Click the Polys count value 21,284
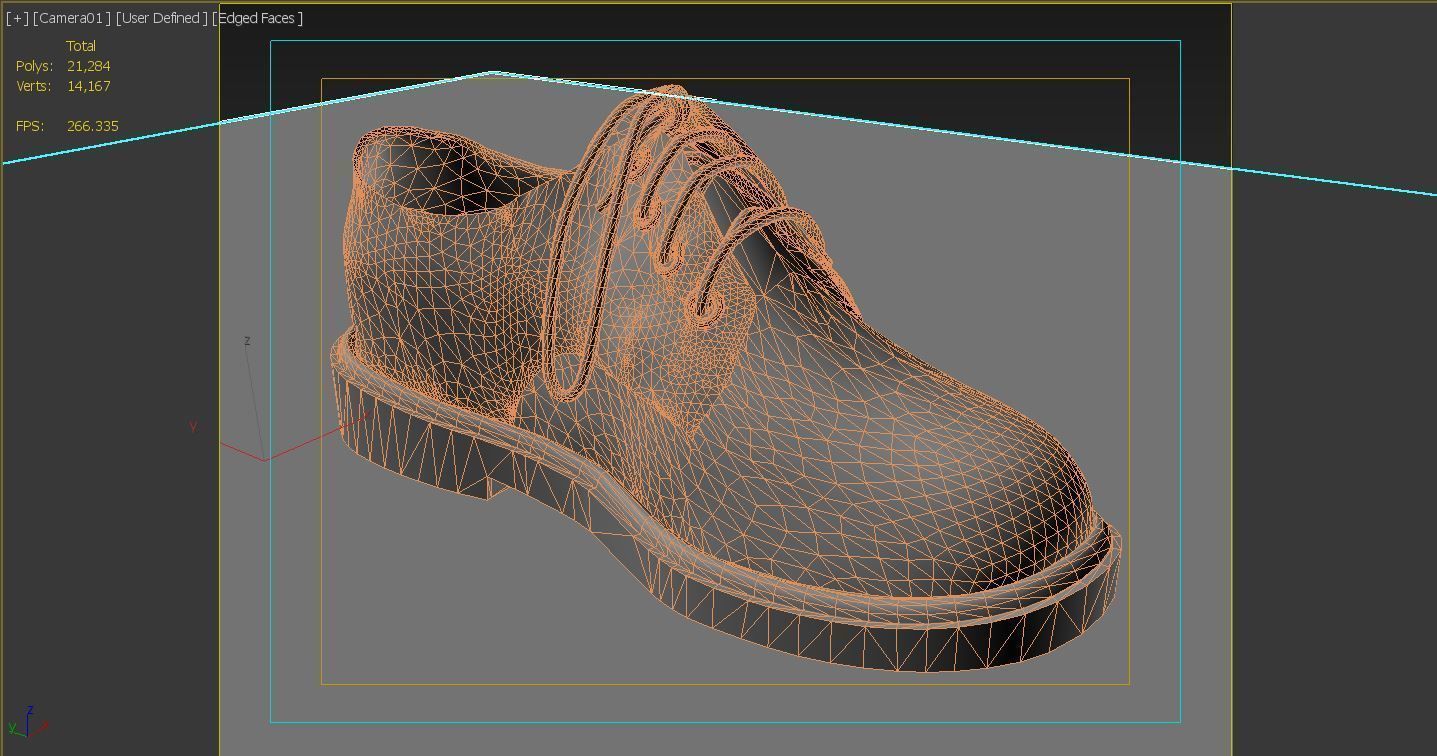1437x756 pixels. [87, 65]
